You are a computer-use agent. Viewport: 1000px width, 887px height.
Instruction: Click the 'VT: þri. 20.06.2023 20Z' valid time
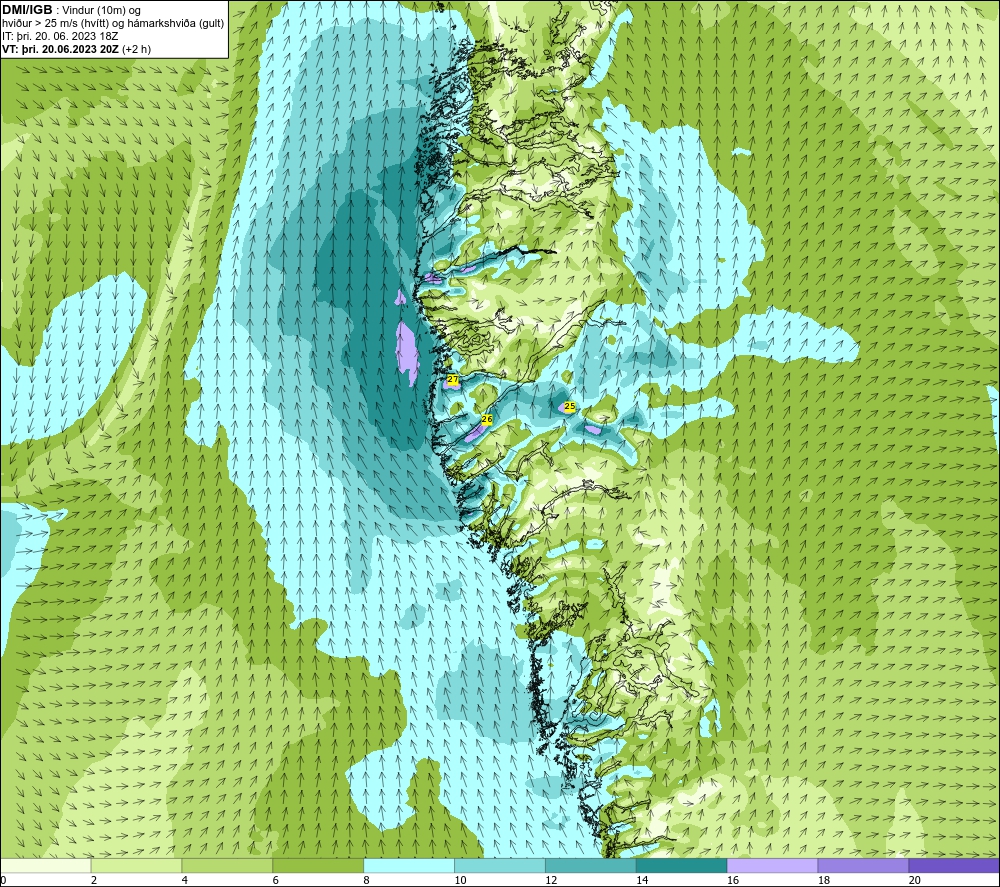coord(60,49)
